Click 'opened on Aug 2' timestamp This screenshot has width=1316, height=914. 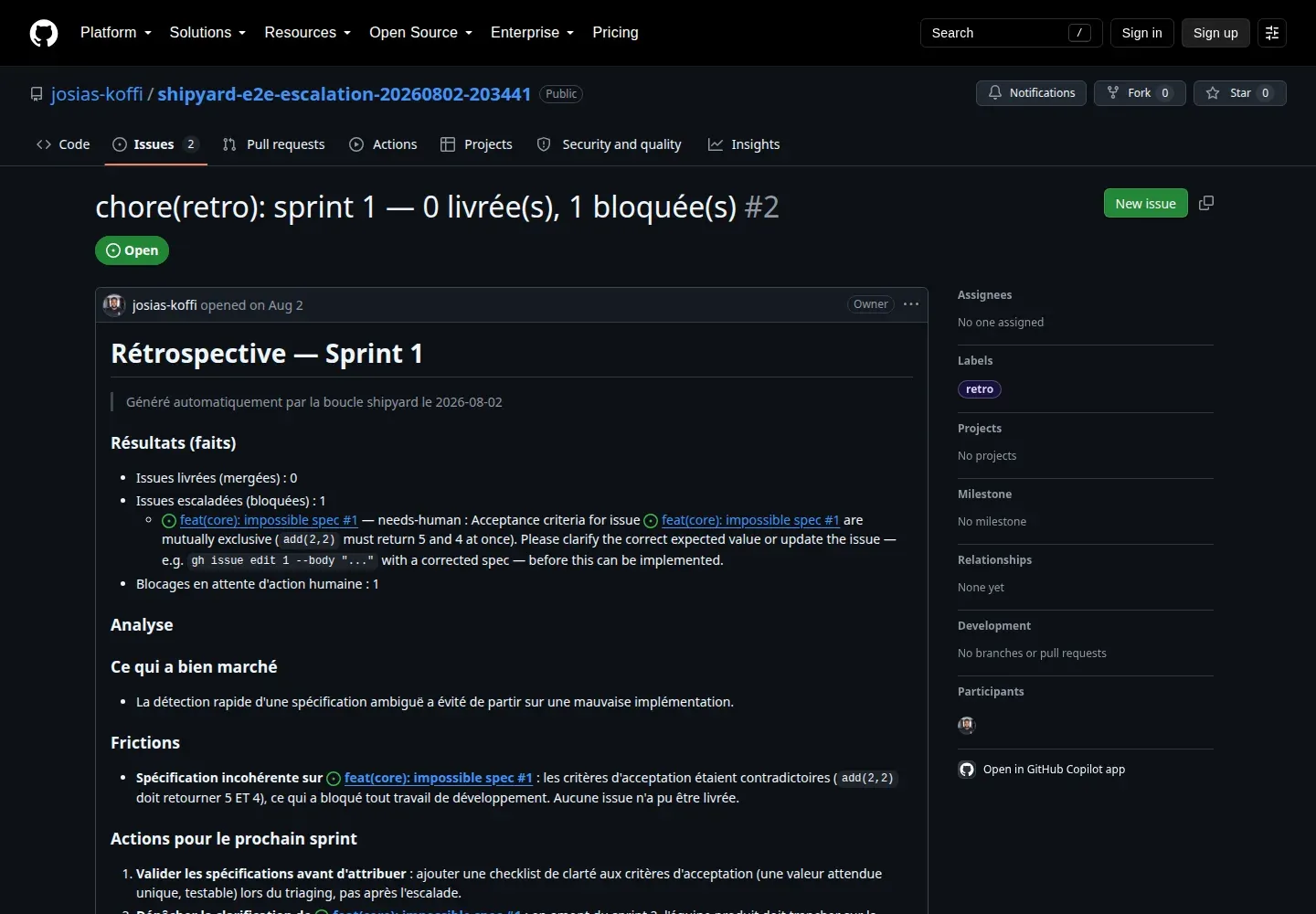pos(252,305)
